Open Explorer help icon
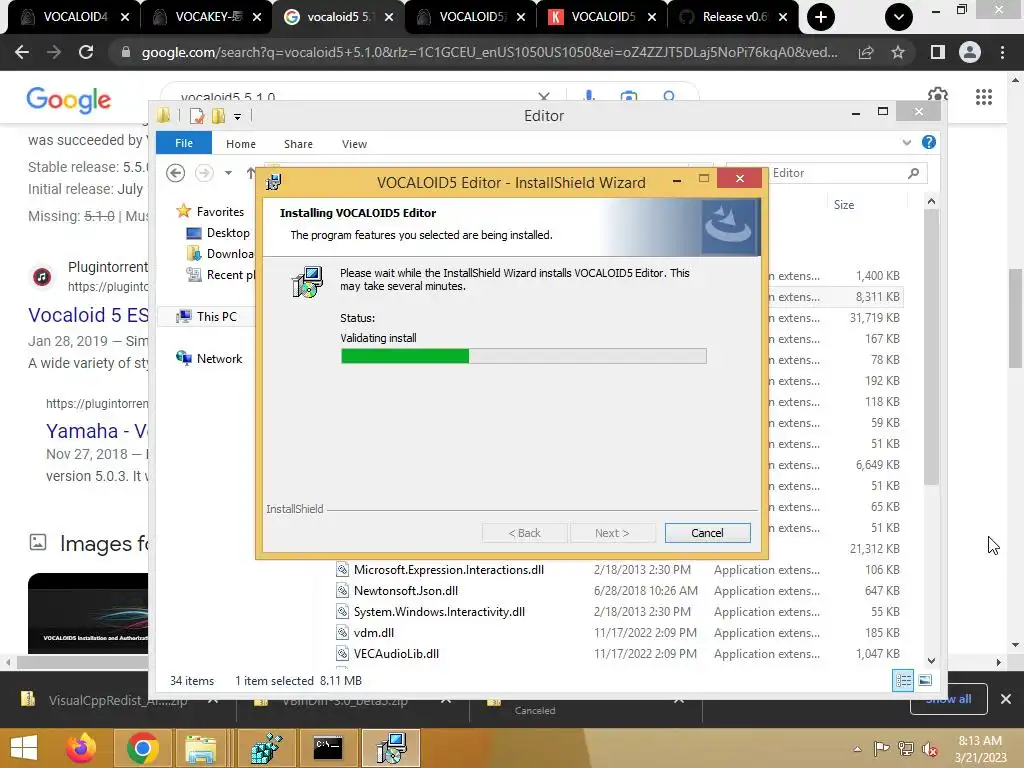This screenshot has height=768, width=1024. [x=929, y=142]
